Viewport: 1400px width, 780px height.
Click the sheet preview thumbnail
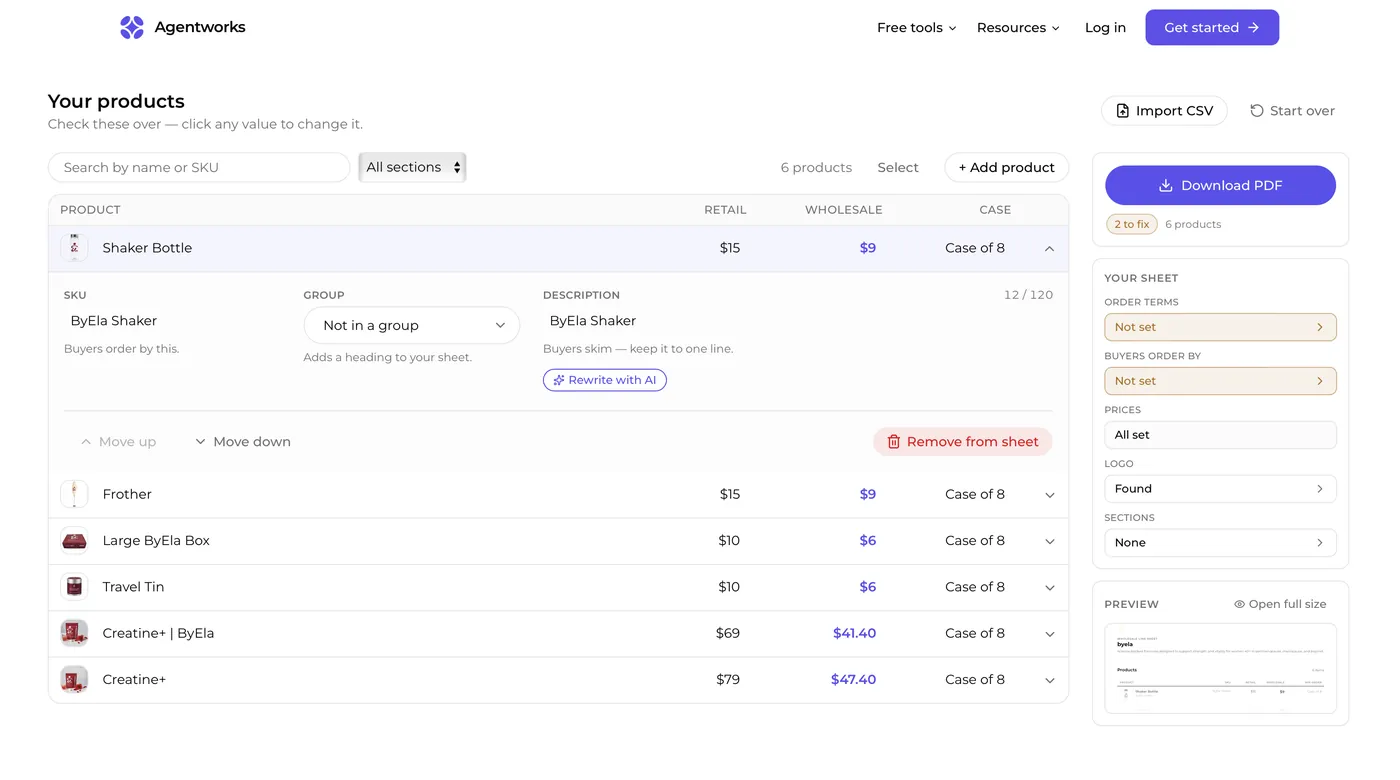1220,669
